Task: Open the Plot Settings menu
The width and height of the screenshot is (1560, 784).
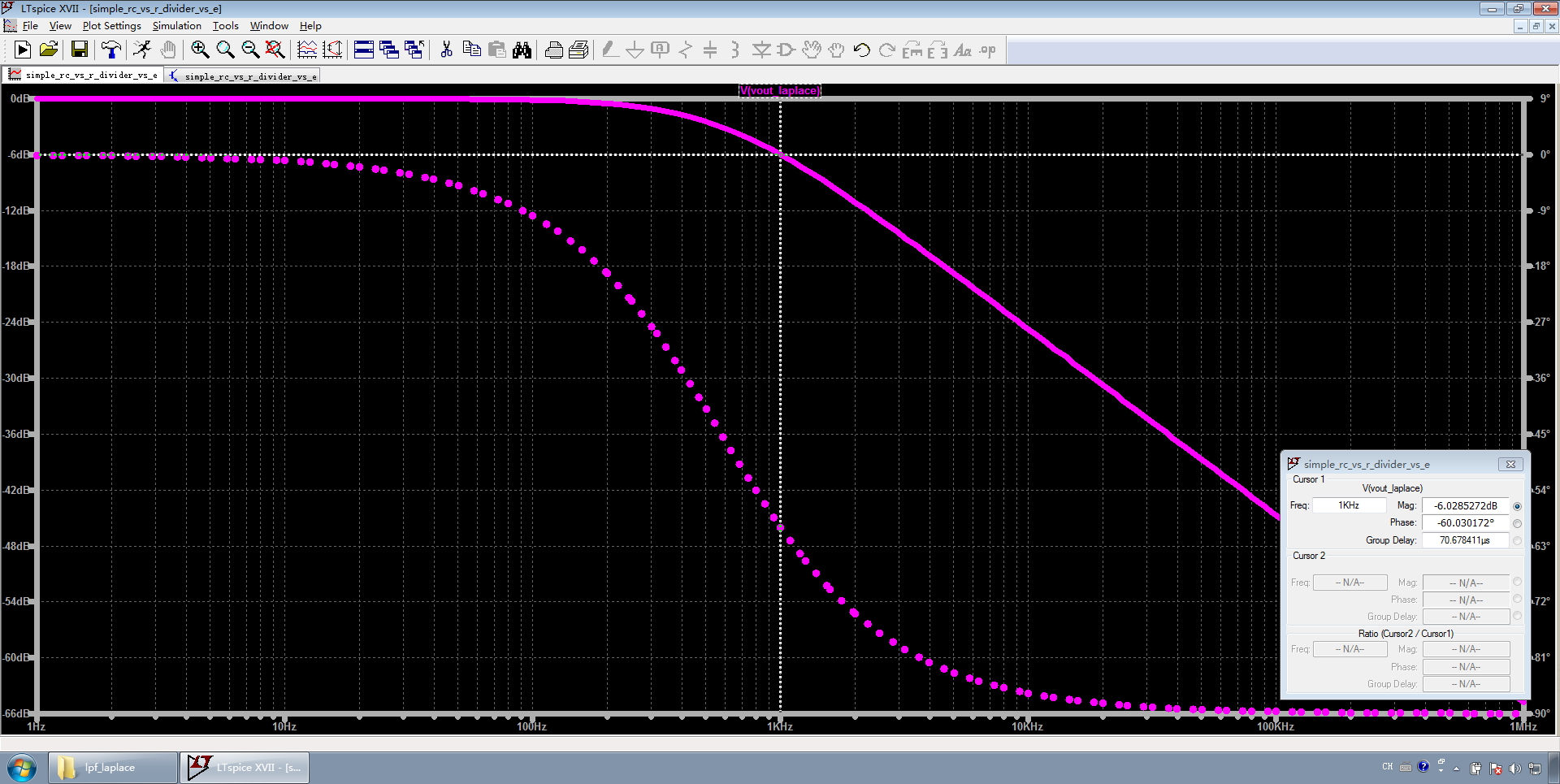Action: point(111,26)
